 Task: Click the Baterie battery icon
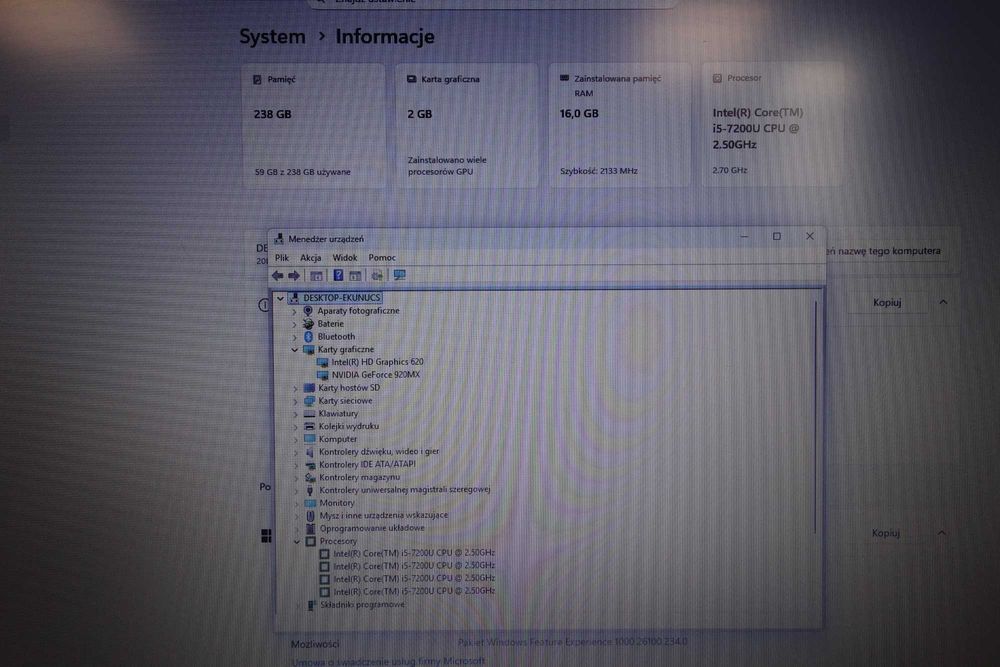[308, 323]
